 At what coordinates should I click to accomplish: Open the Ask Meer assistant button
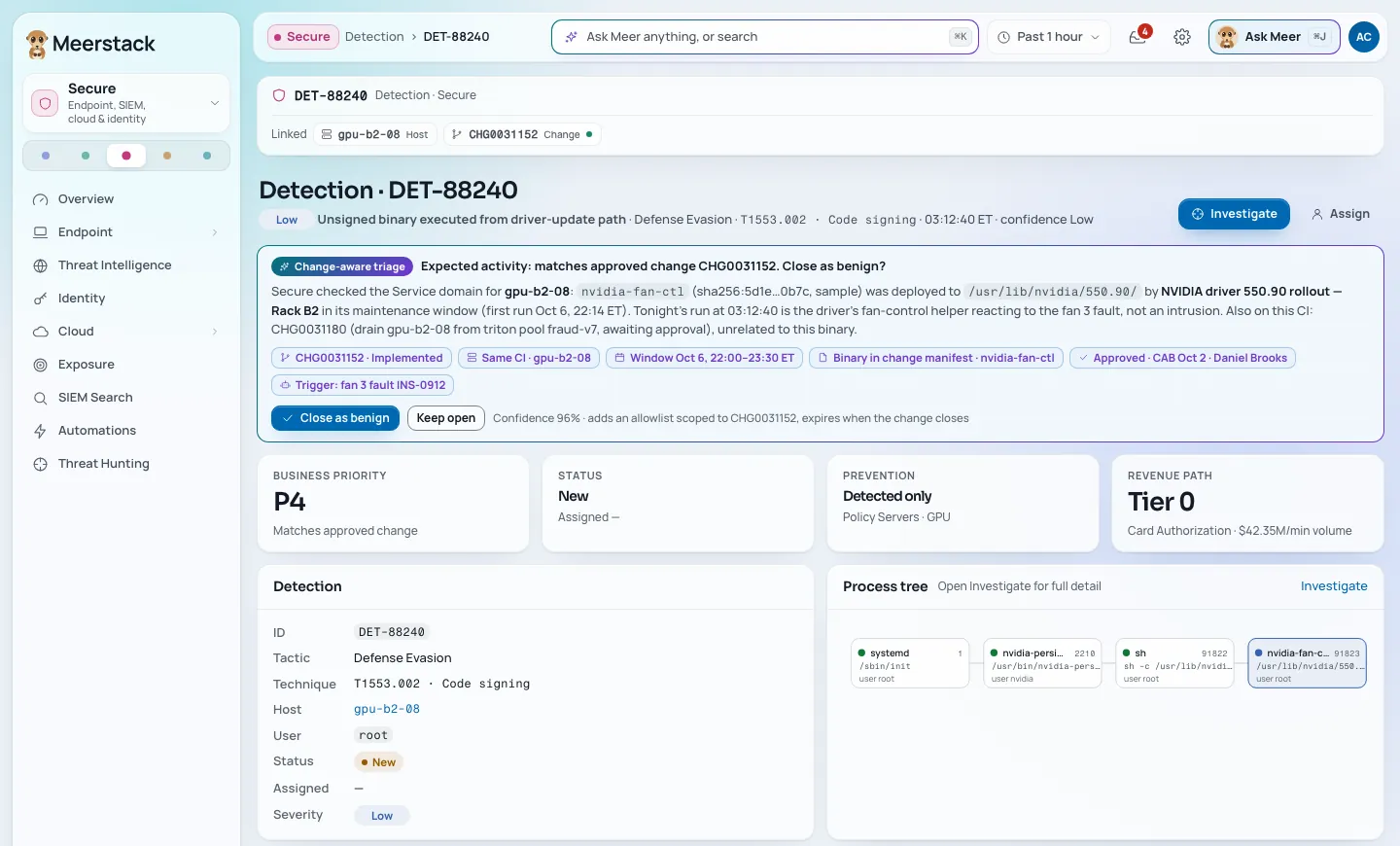coord(1275,37)
